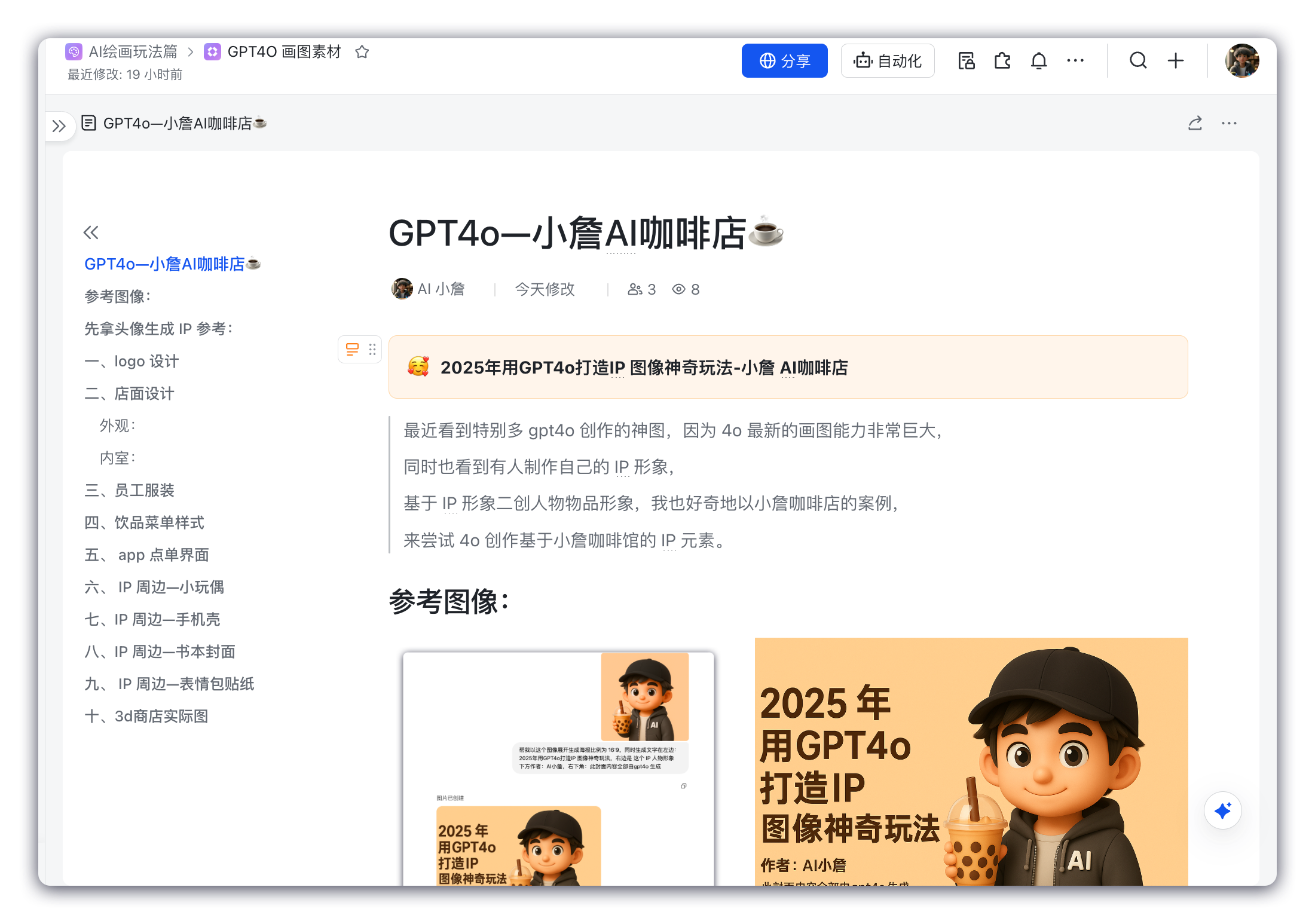Open the document three-dots menu

pyautogui.click(x=1229, y=123)
